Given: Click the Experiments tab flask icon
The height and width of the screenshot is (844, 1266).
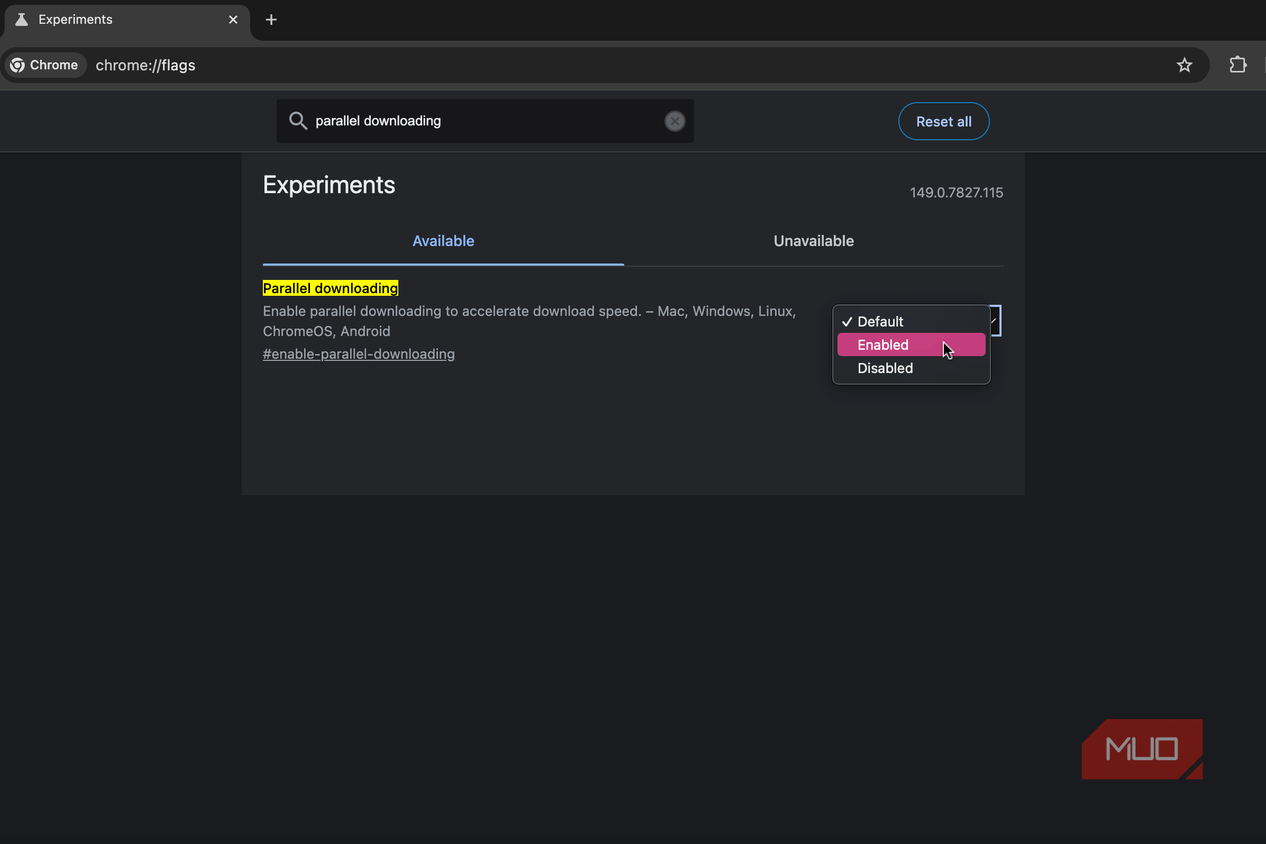Looking at the screenshot, I should [x=21, y=20].
